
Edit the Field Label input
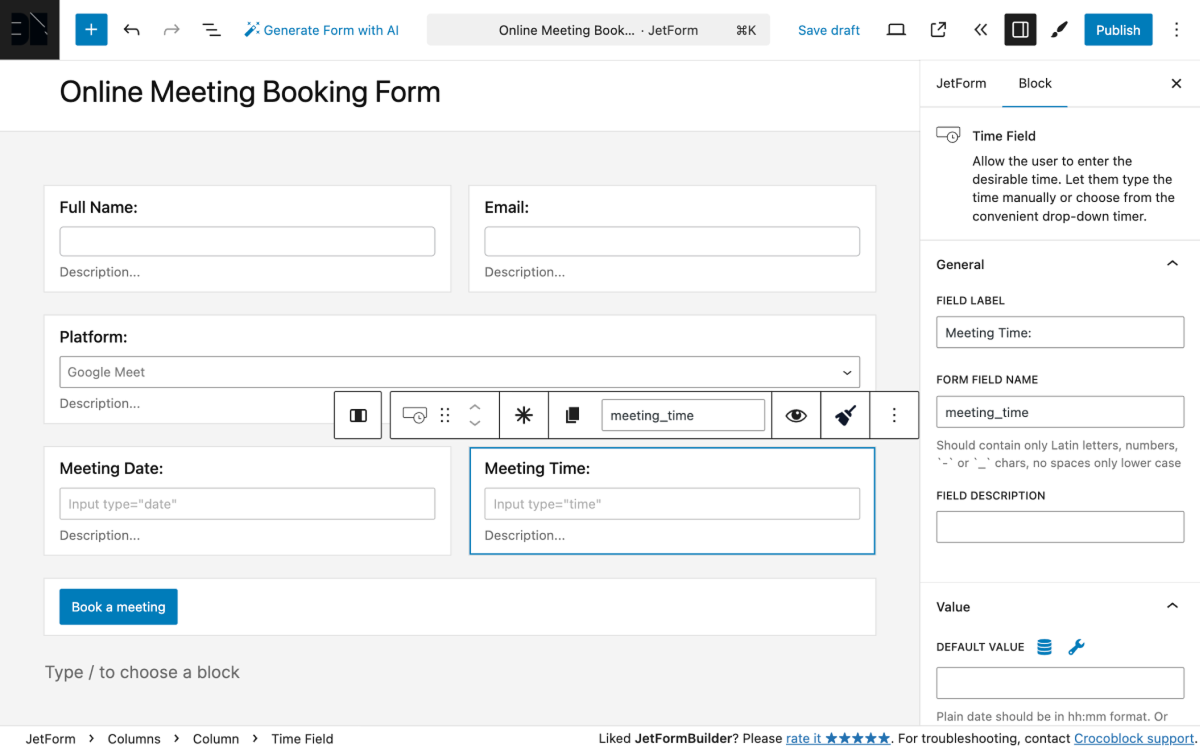click(1060, 332)
